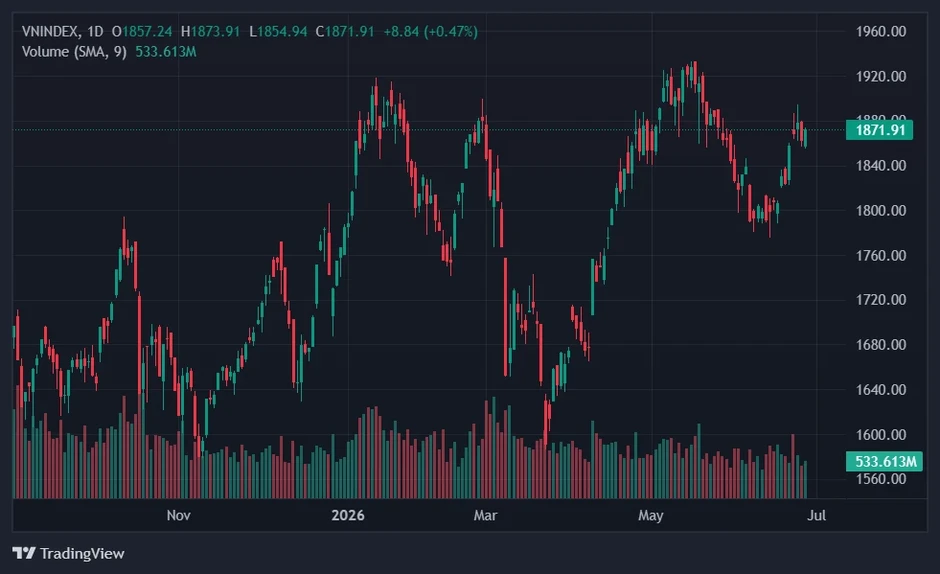Click the 1920.00 price axis label
940x574 pixels.
click(881, 76)
